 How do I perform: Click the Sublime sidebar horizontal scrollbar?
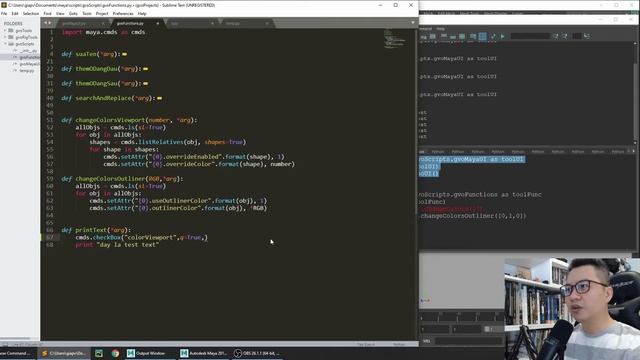(x=15, y=338)
